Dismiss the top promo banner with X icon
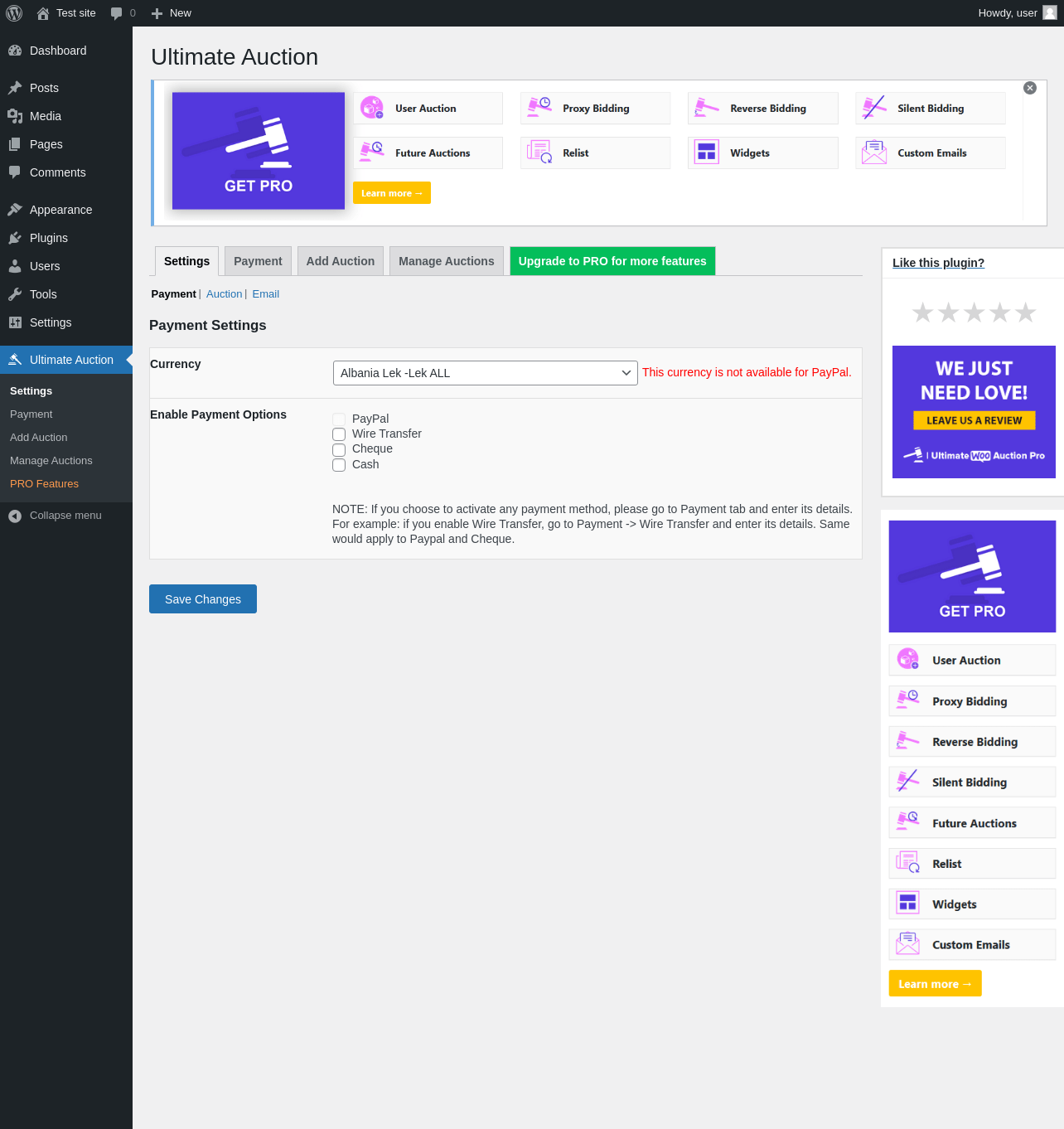 (1030, 88)
